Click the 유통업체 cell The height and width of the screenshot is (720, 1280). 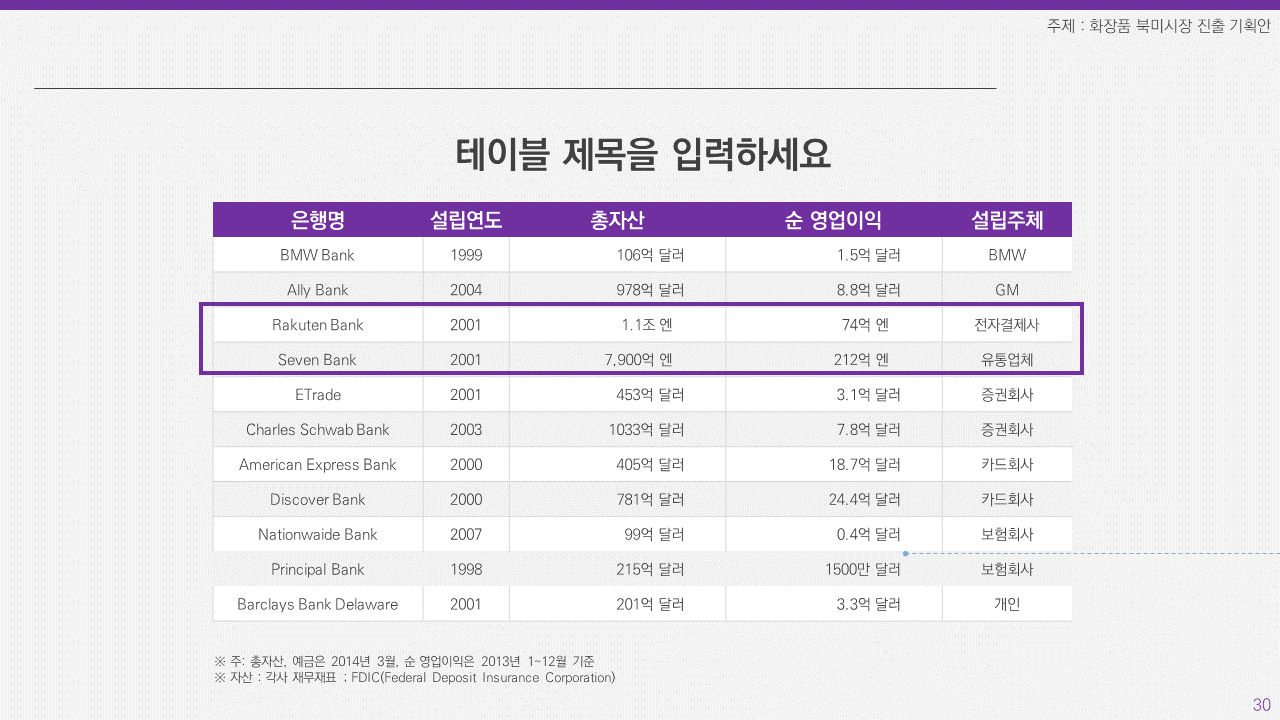pyautogui.click(x=1007, y=360)
